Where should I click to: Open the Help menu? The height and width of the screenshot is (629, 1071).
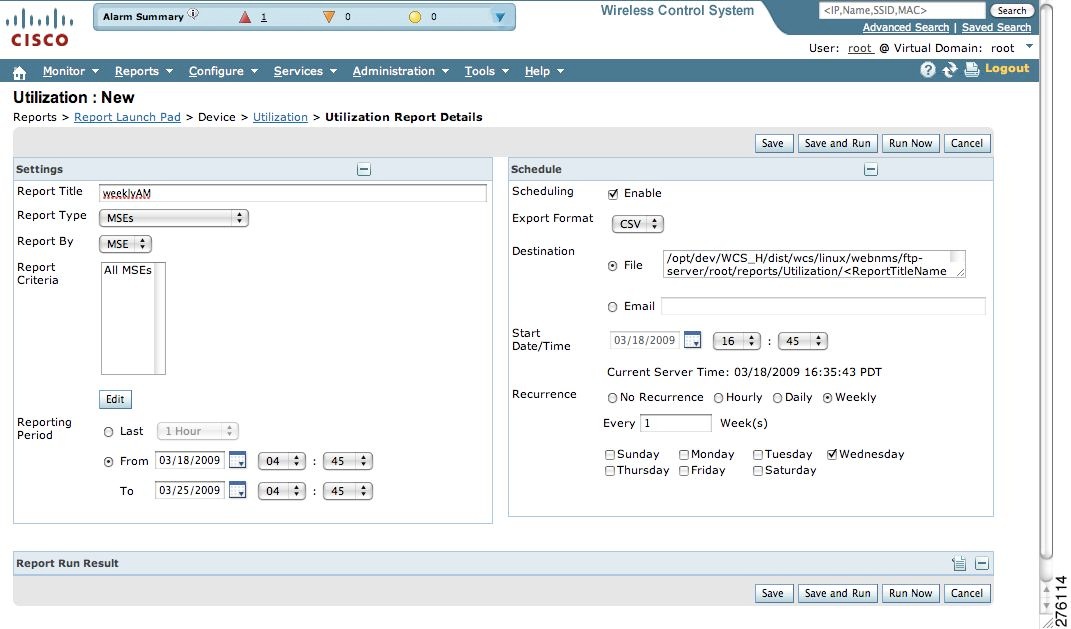point(544,71)
